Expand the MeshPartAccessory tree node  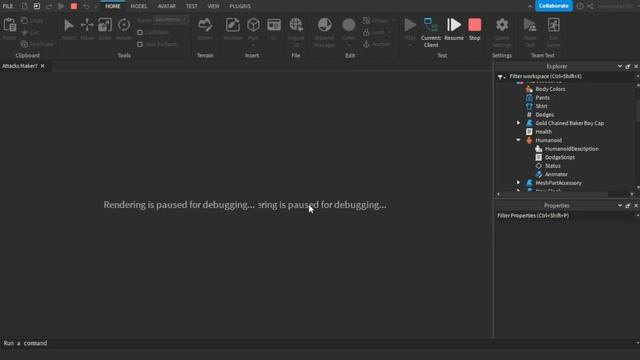click(518, 182)
